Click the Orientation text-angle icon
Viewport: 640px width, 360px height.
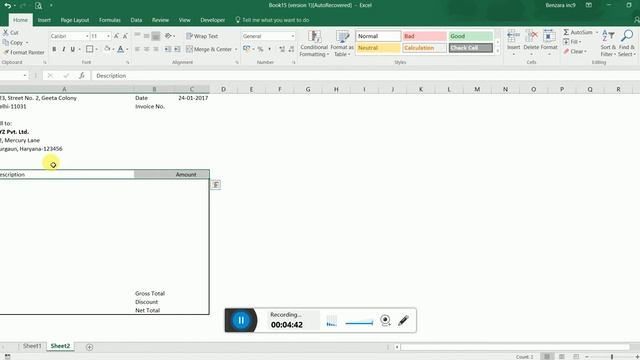[x=169, y=36]
